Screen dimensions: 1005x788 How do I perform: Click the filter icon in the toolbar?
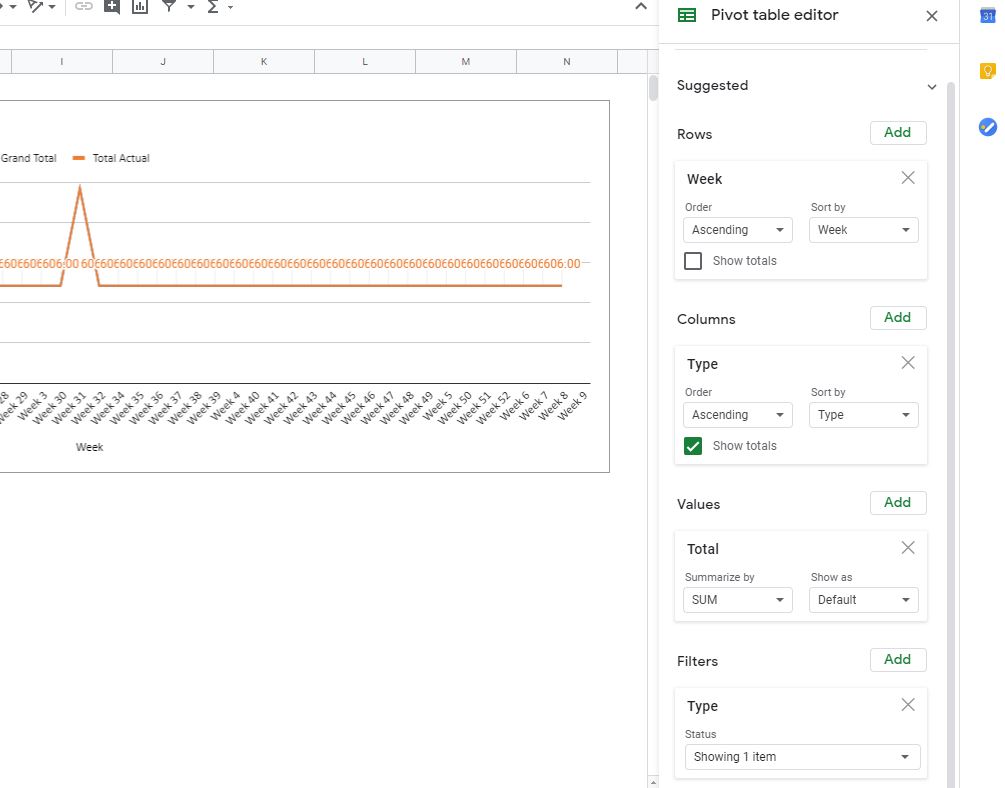click(x=171, y=7)
